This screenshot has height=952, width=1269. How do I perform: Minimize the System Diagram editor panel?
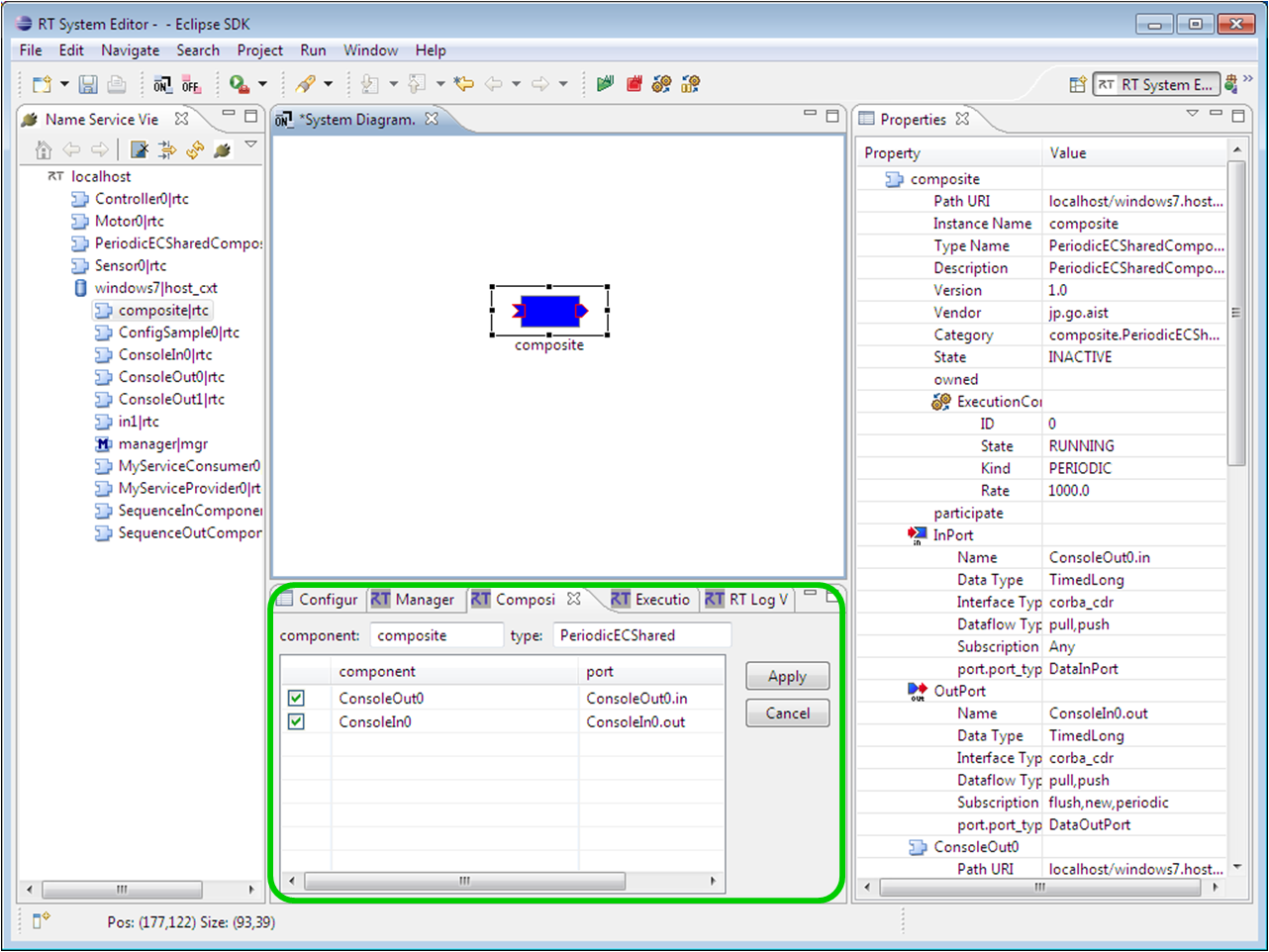[810, 115]
